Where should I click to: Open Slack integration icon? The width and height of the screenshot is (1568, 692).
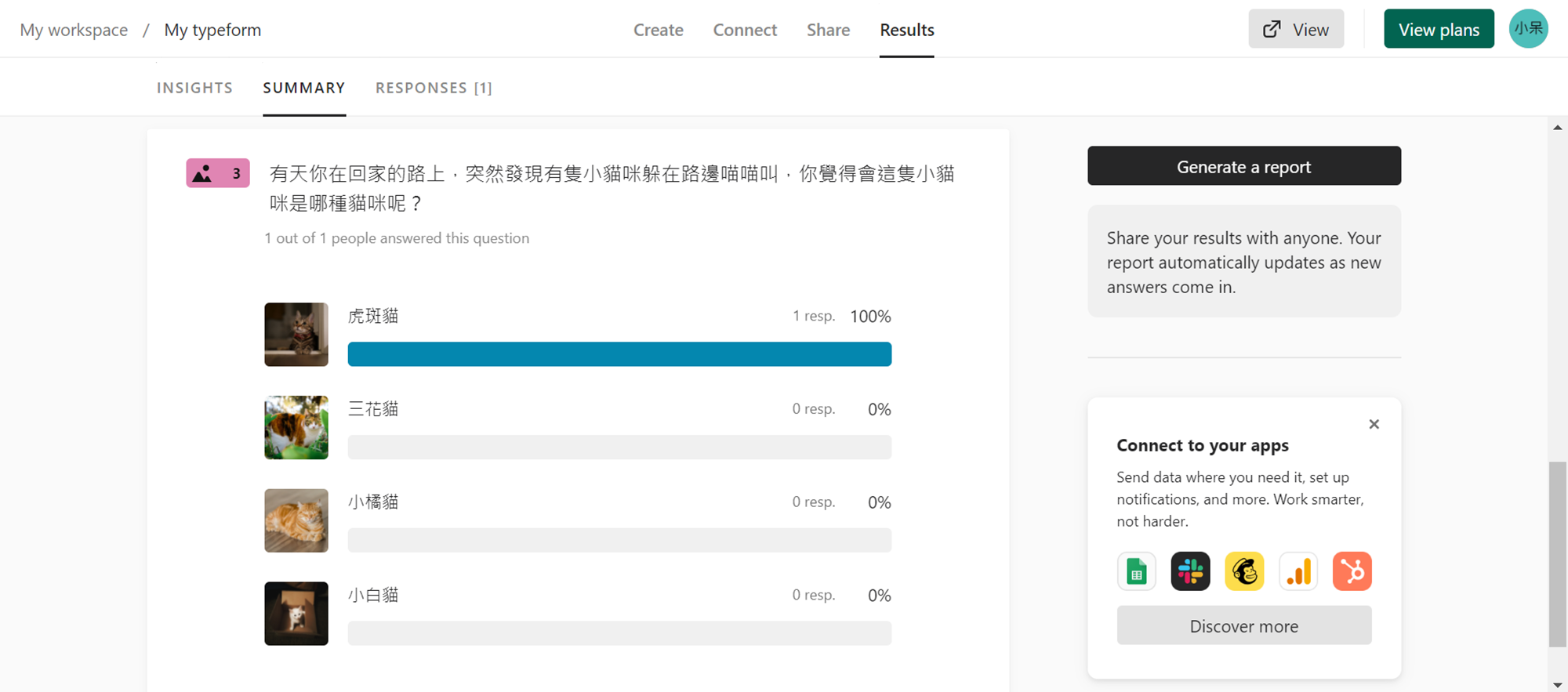click(1190, 571)
